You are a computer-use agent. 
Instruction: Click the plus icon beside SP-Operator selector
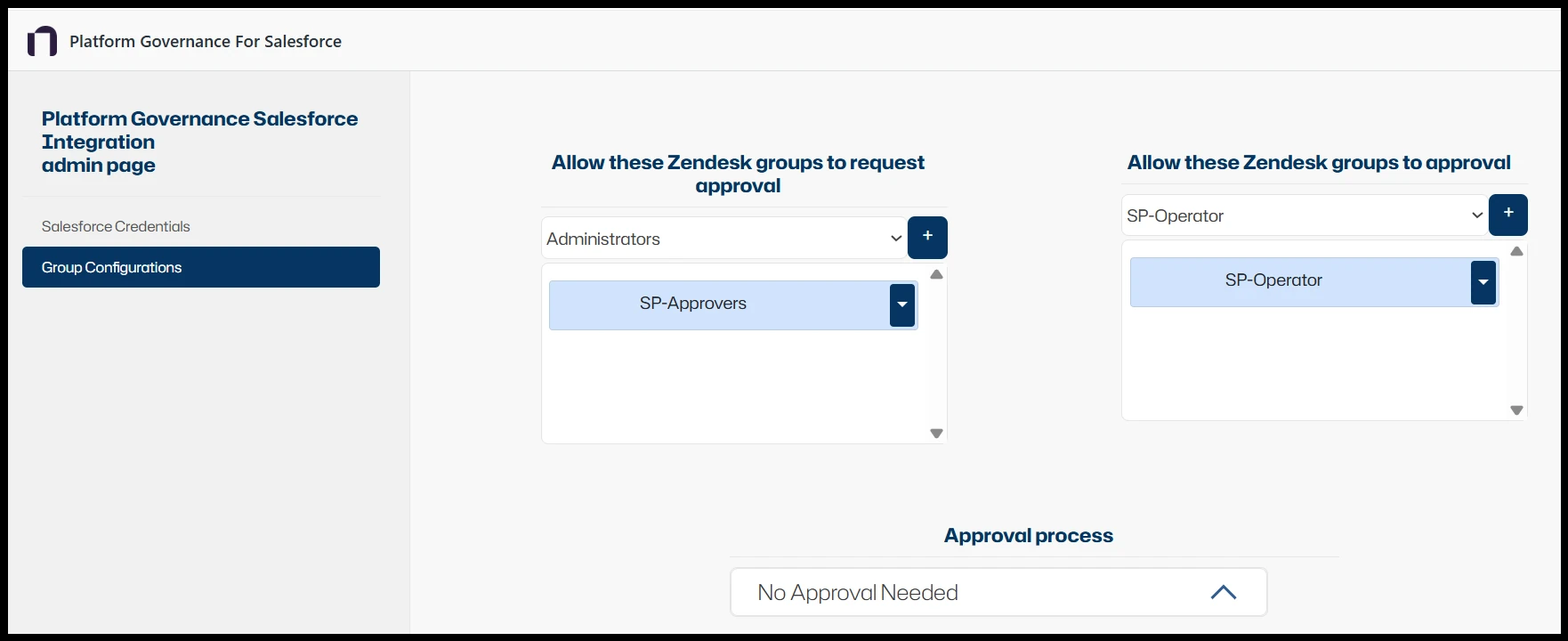(x=1507, y=214)
